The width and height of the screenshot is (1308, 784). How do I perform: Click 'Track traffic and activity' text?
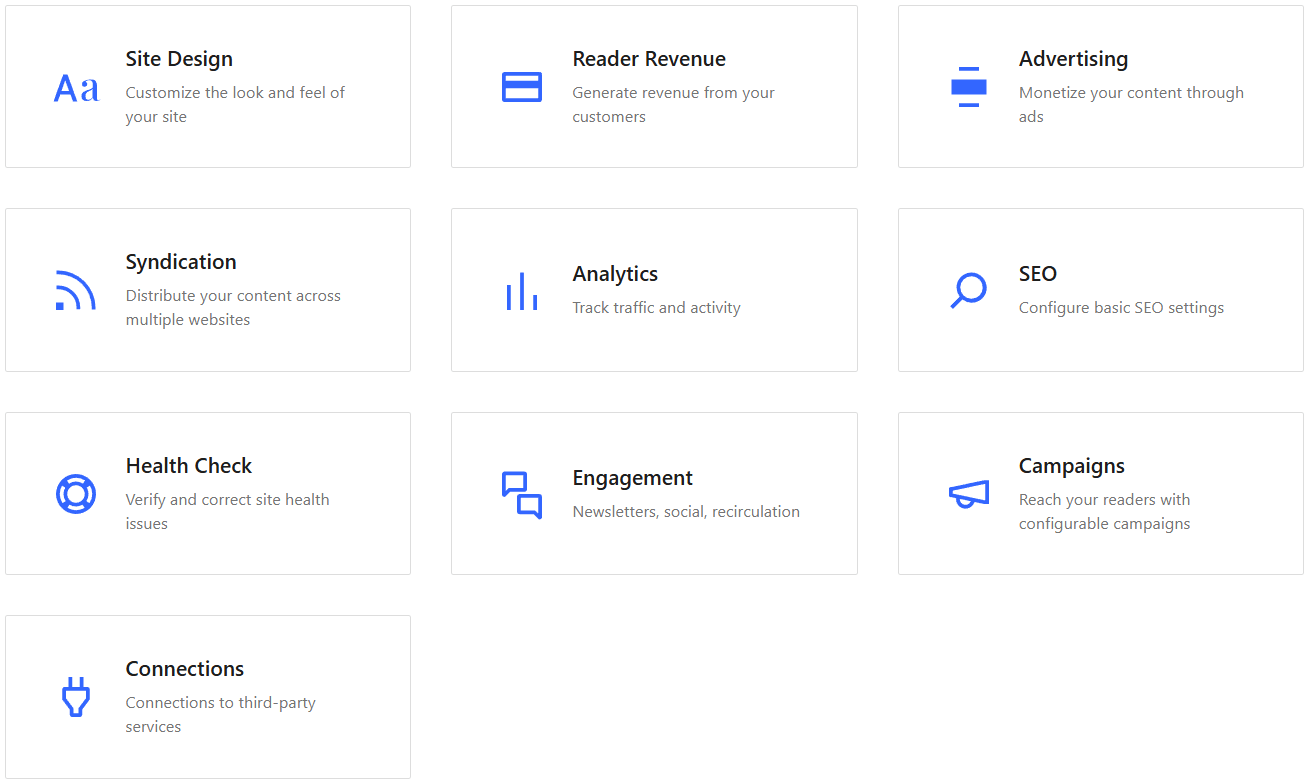656,308
